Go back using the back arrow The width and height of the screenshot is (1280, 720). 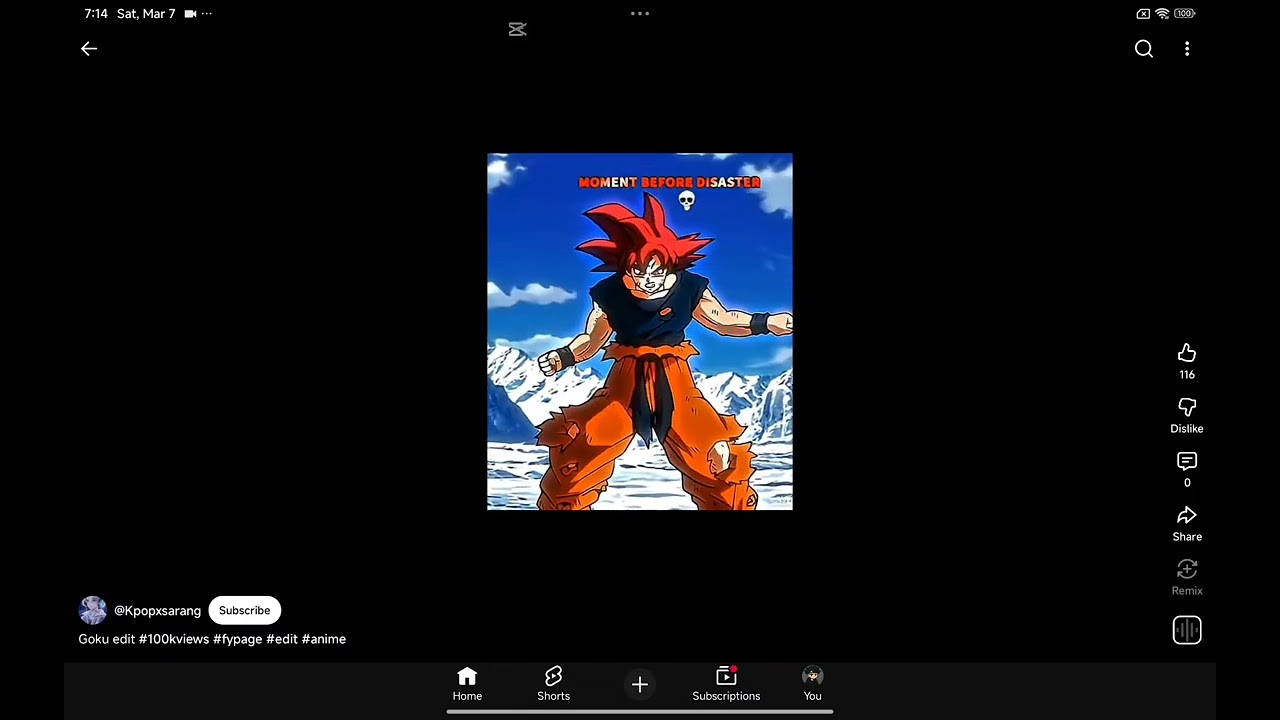pos(89,49)
